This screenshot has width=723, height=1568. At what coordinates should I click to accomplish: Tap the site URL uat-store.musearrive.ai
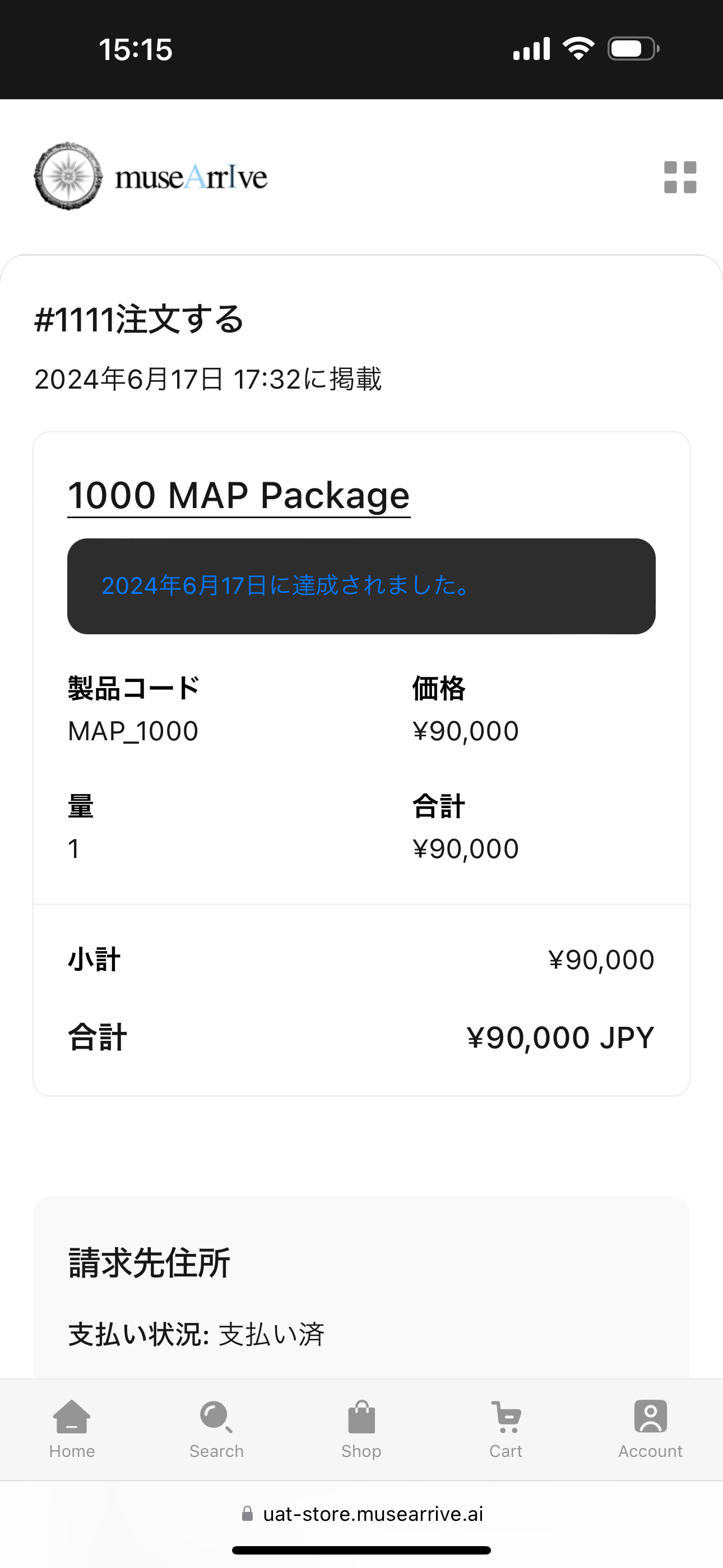coord(373,1514)
